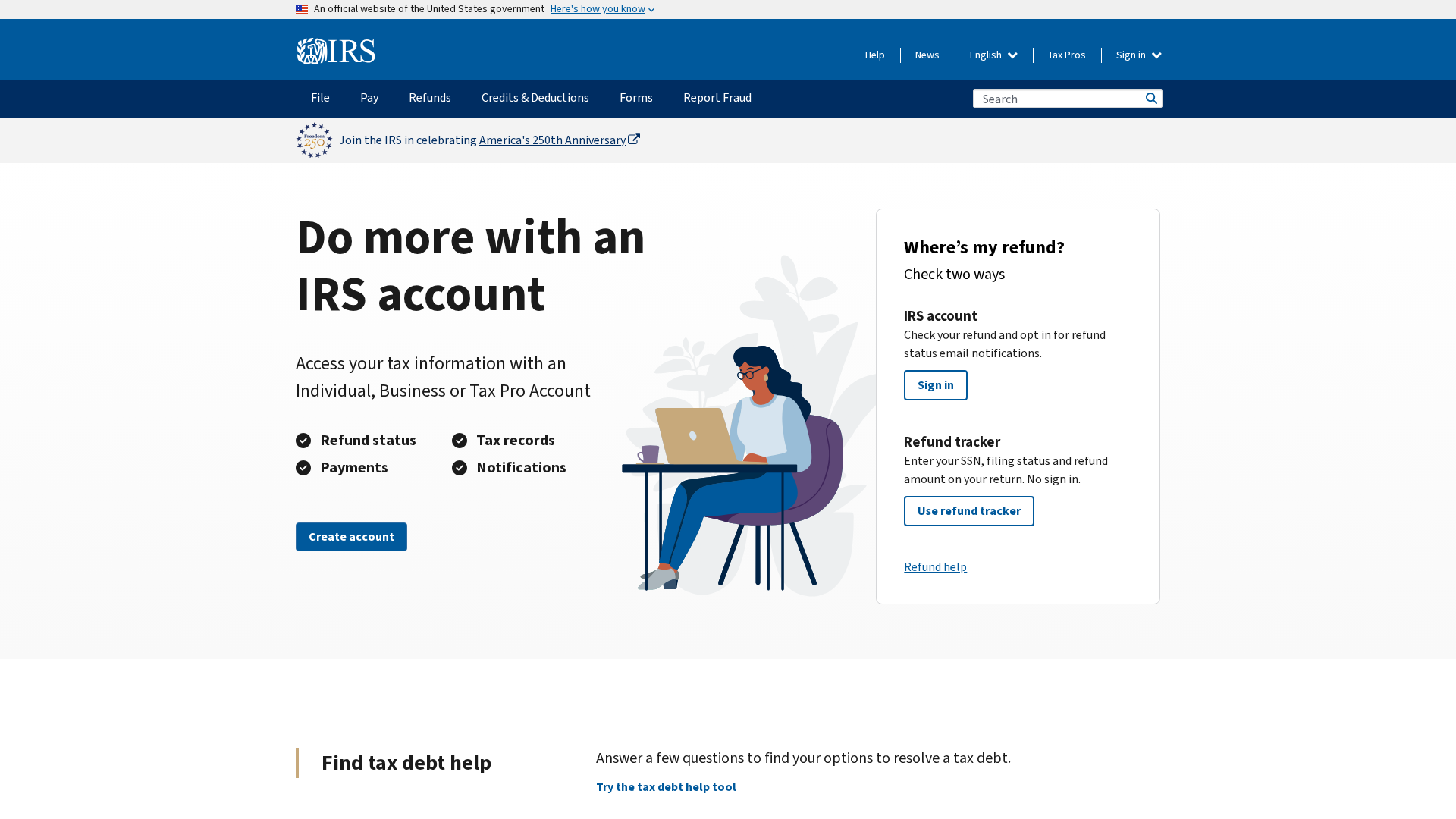Try the tax debt help tool

pos(666,787)
